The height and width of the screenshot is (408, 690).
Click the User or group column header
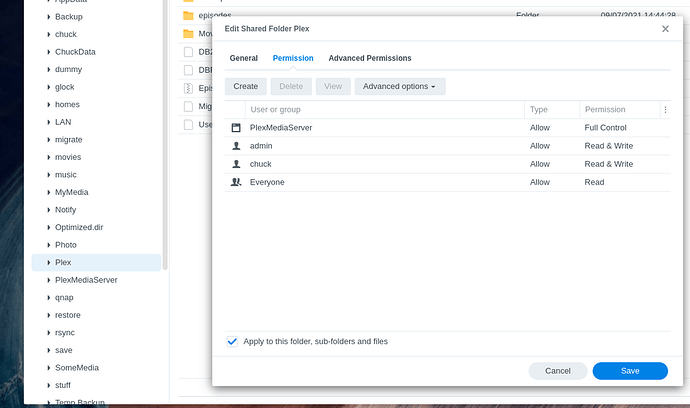point(385,110)
